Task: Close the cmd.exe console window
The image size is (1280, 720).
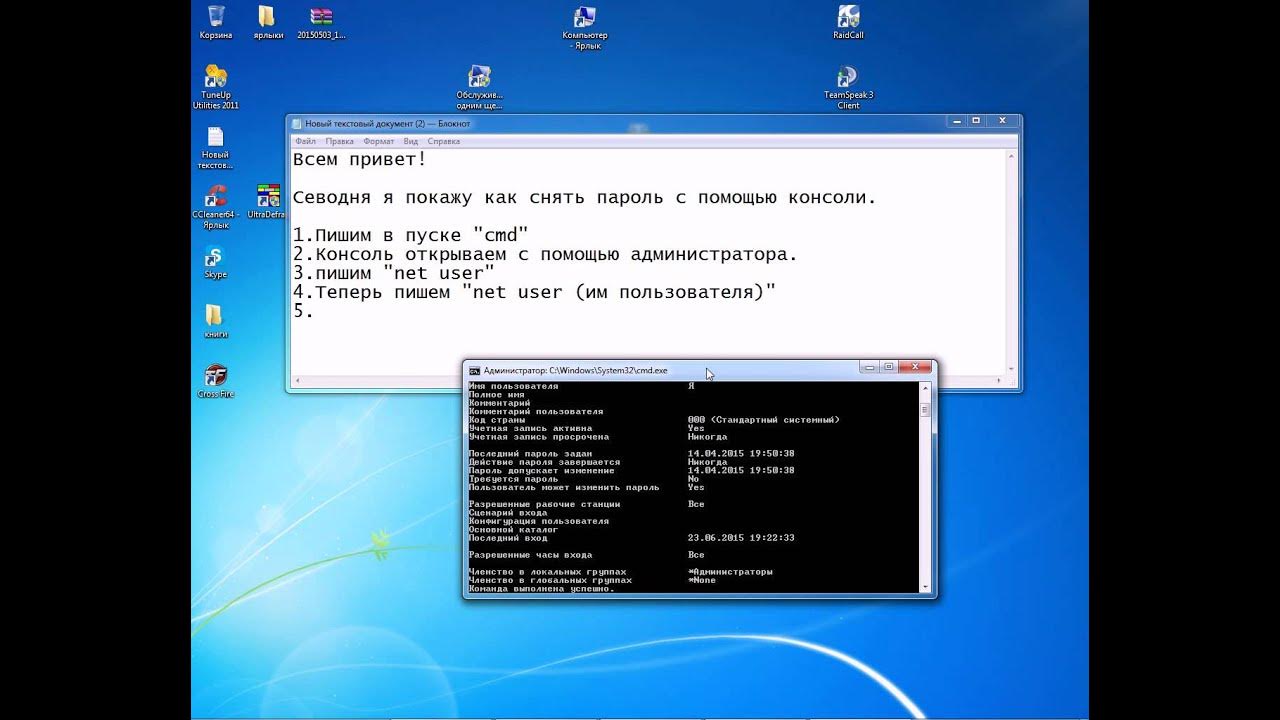Action: (x=915, y=367)
